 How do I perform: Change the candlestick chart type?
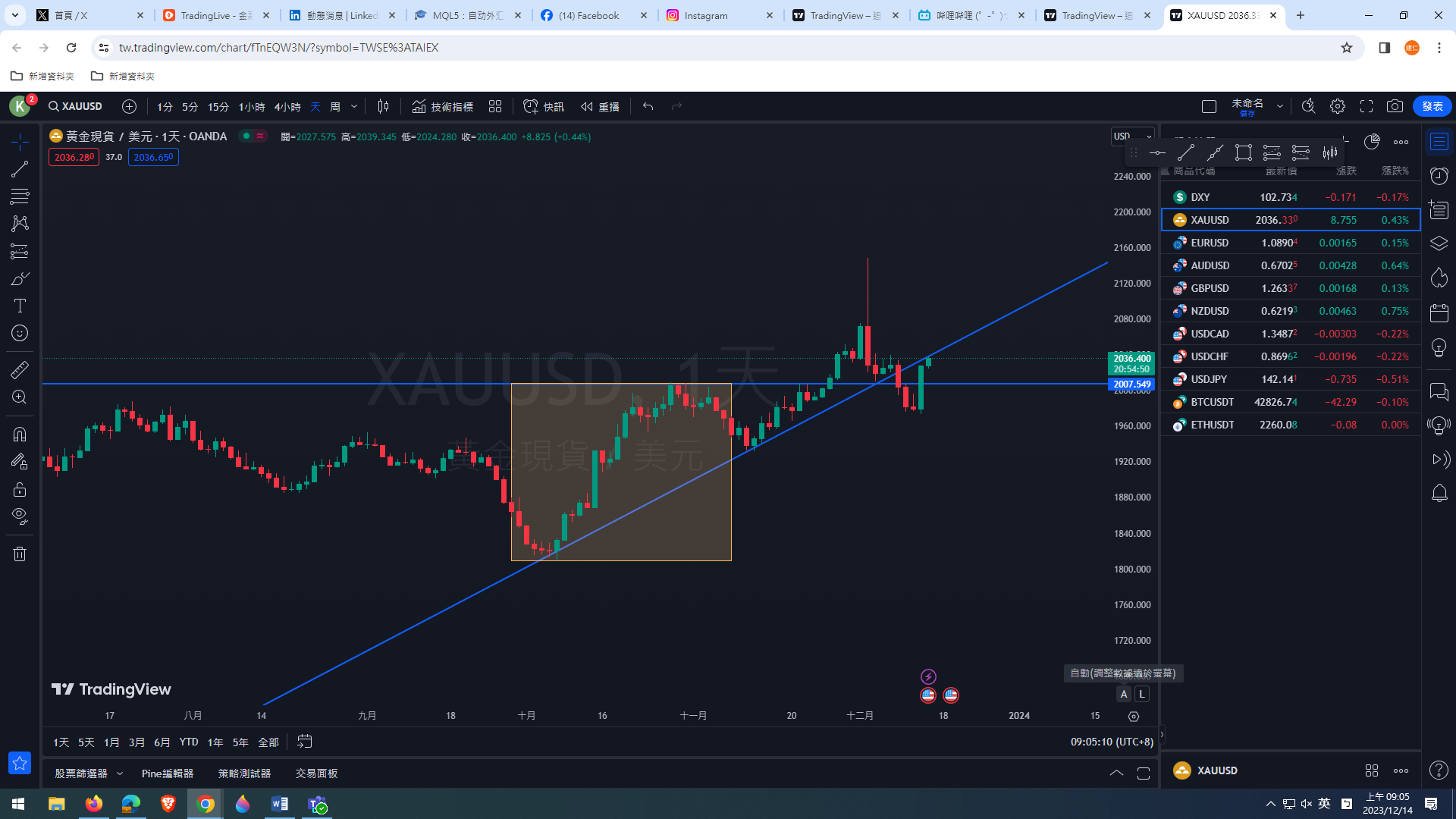[383, 107]
